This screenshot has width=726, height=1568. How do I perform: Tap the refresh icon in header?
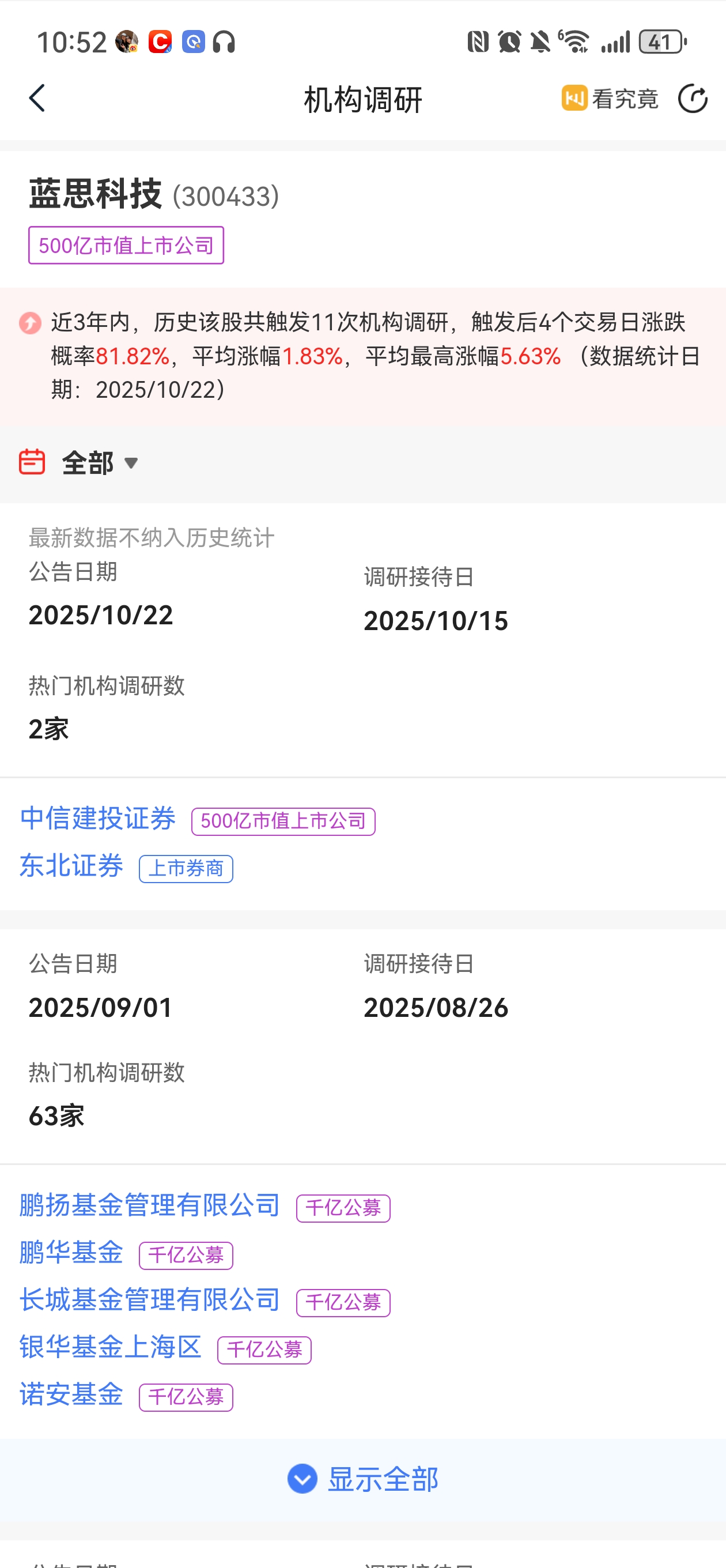click(693, 99)
